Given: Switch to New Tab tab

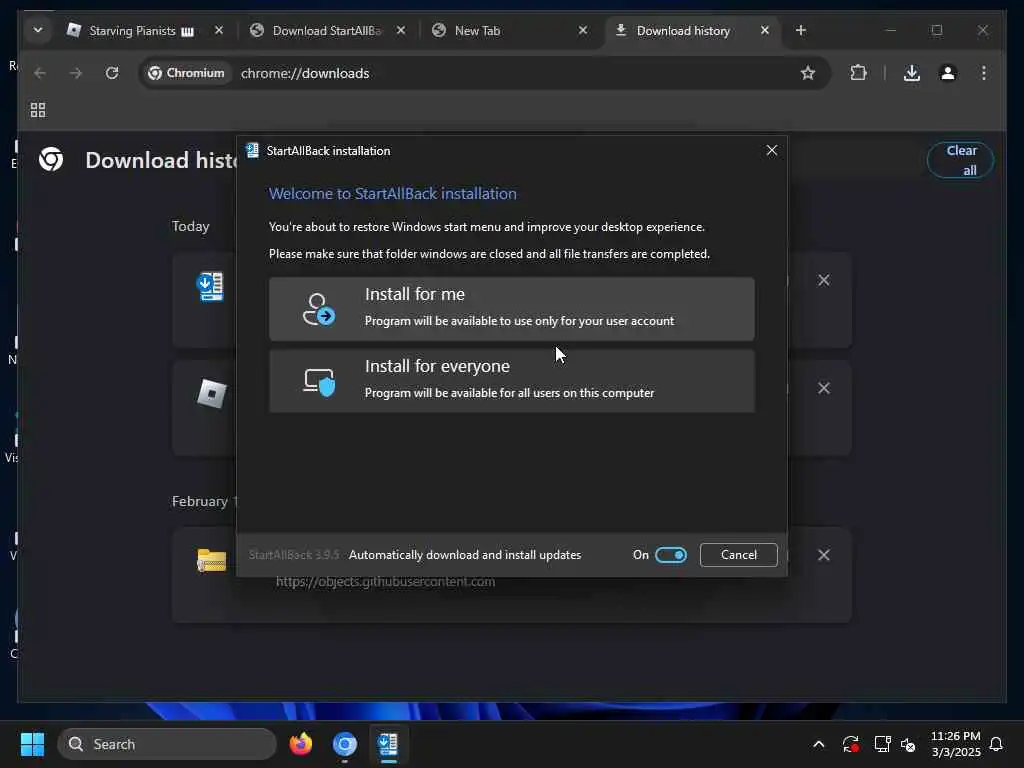Looking at the screenshot, I should [x=477, y=31].
